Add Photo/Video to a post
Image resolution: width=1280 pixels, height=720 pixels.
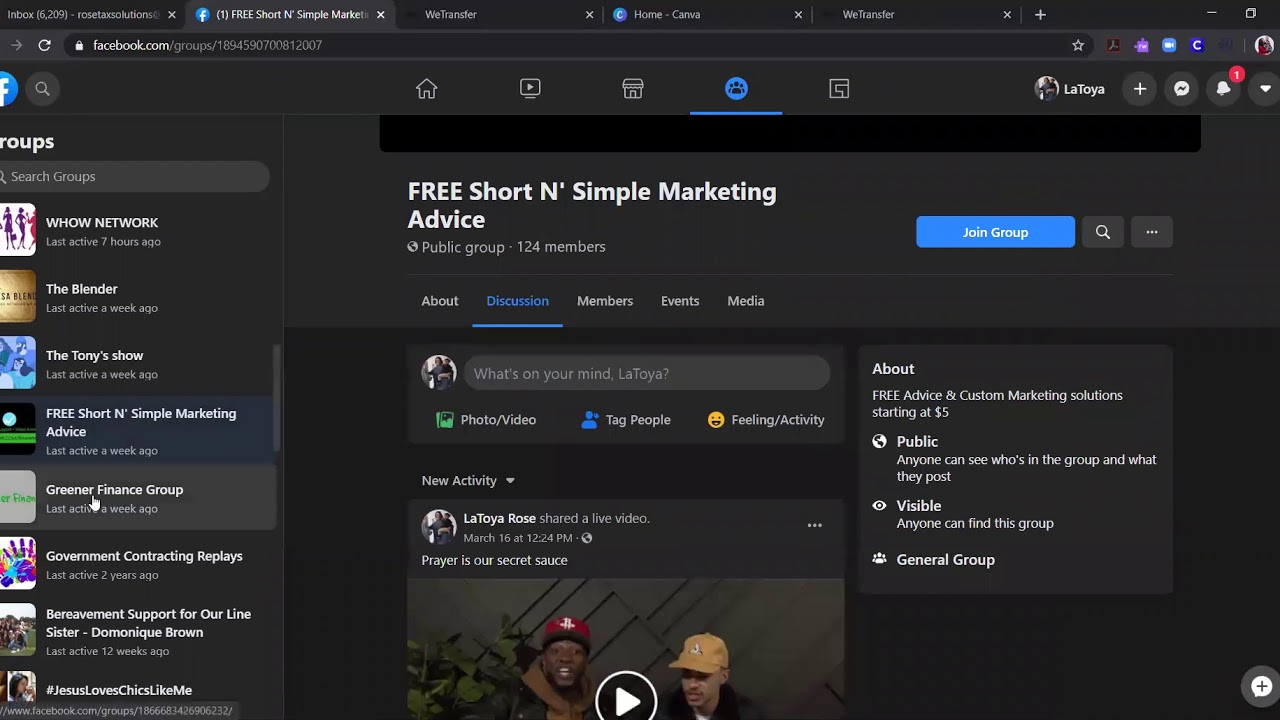[x=486, y=420]
